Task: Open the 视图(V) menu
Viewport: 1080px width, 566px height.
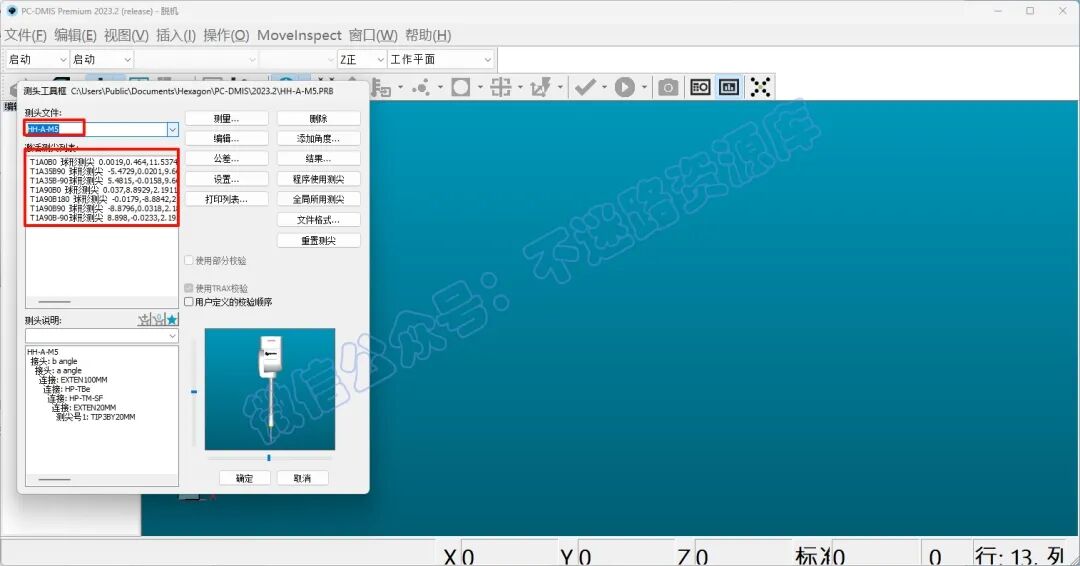Action: 126,35
